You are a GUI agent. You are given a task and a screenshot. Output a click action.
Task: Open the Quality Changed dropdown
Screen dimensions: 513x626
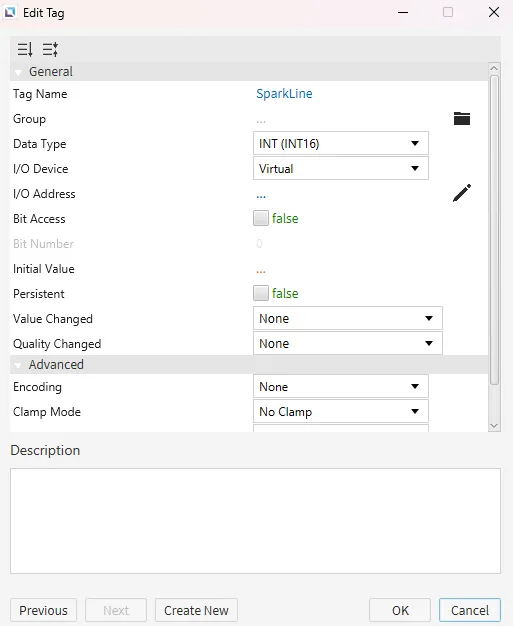[x=348, y=343]
